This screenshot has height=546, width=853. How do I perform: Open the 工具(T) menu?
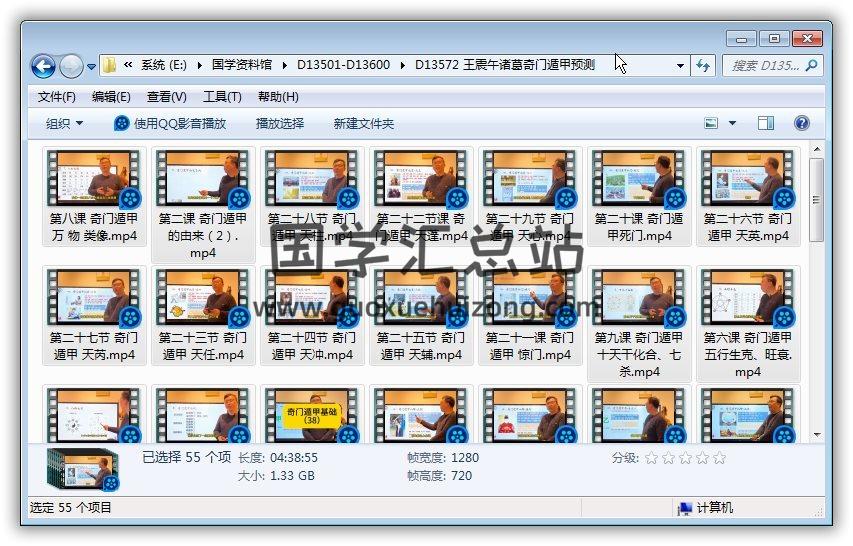(222, 97)
